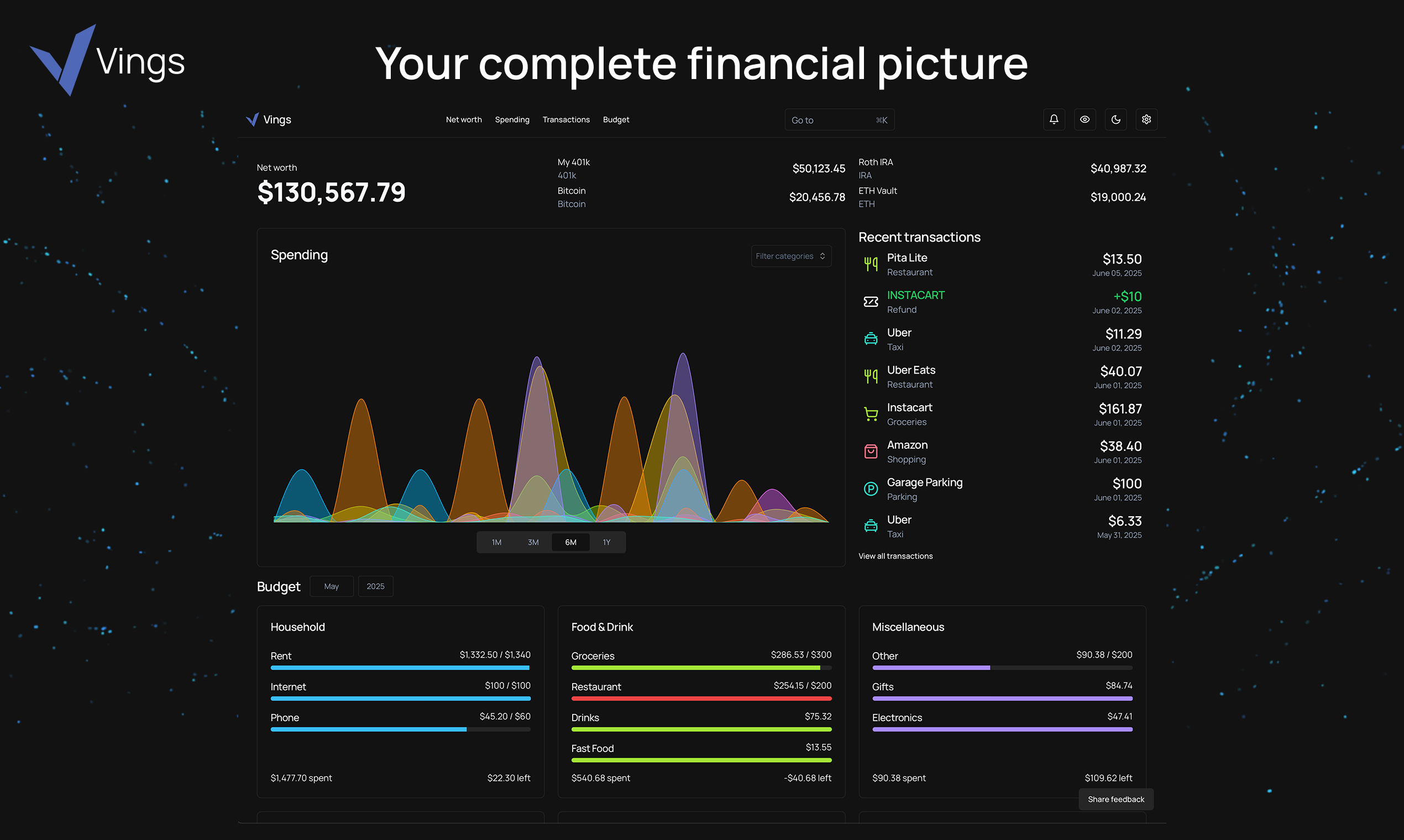Open the Filter categories dropdown
This screenshot has height=840, width=1404.
[x=790, y=256]
